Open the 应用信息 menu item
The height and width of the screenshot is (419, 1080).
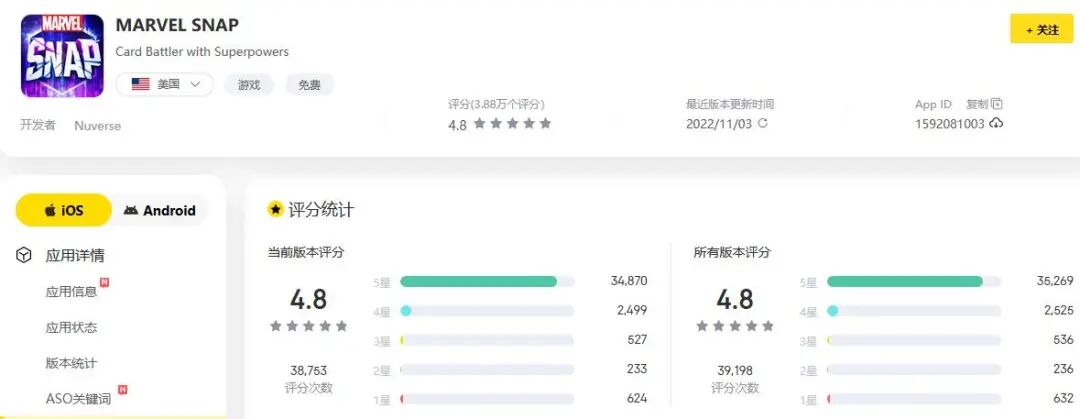[x=71, y=292]
